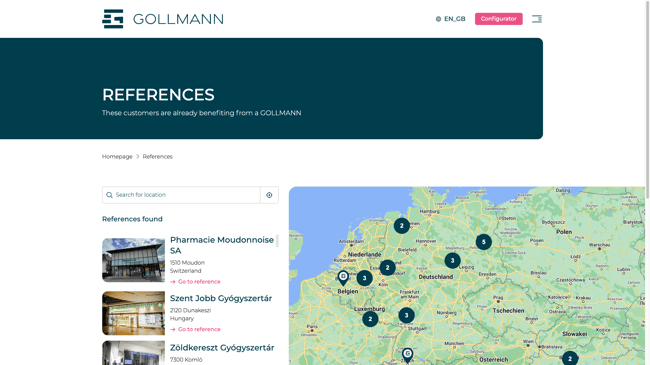Go to reference for Szent Jobb Gyógyszertár

(x=195, y=329)
